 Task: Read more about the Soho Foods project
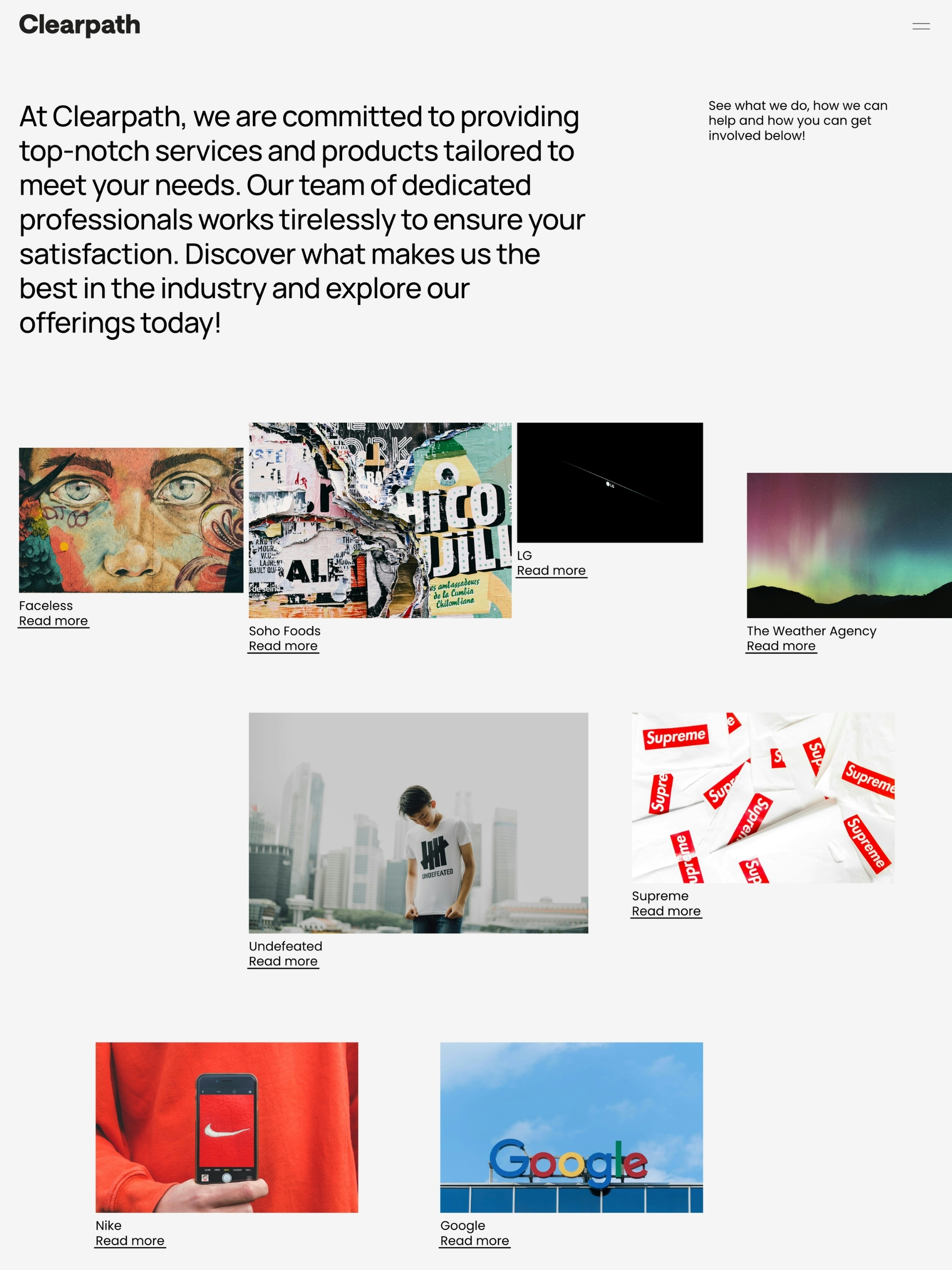coord(283,645)
